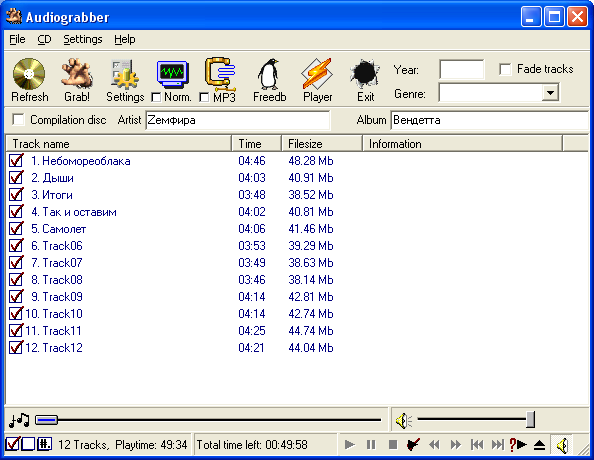
Task: Adjust the volume slider thumb
Action: coord(531,419)
